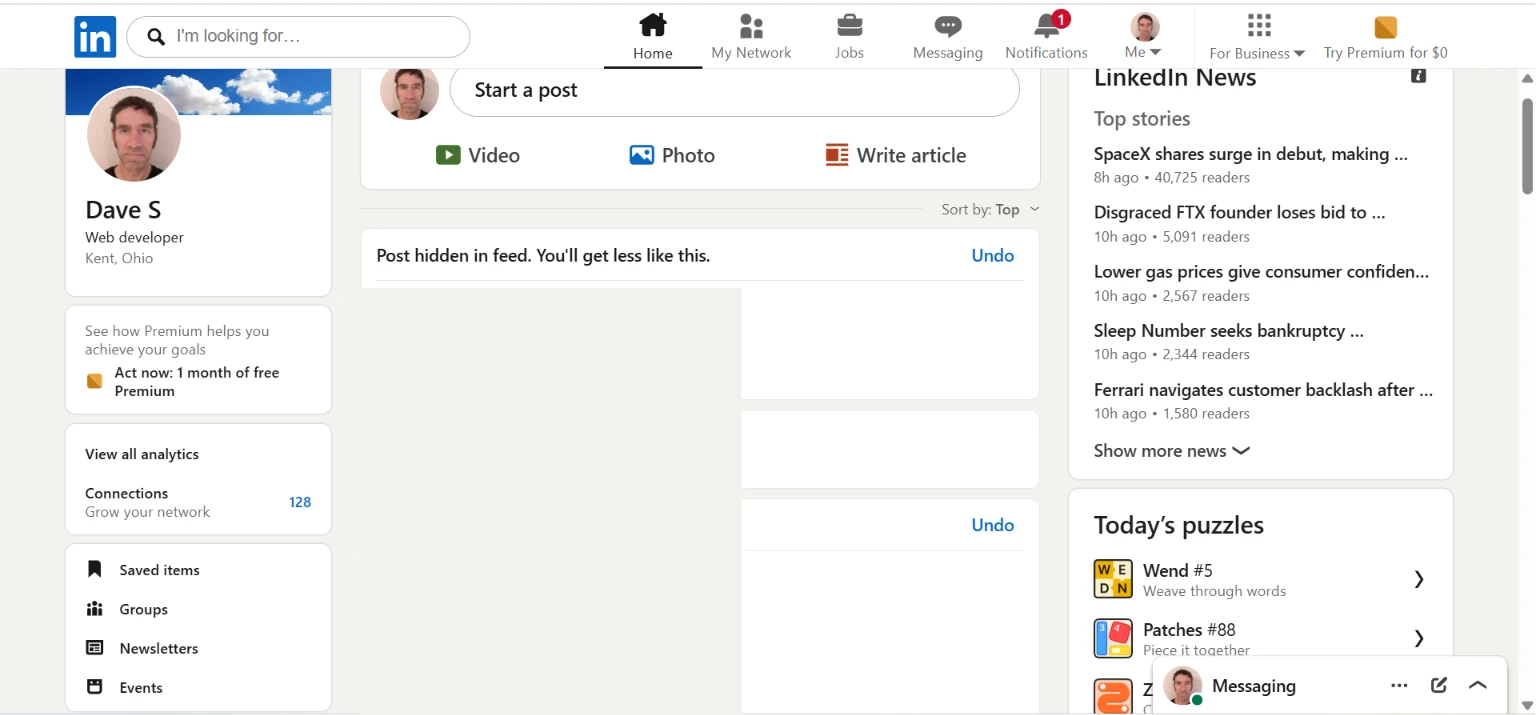
Task: Click the chevron beside Wend #5
Action: 1419,579
